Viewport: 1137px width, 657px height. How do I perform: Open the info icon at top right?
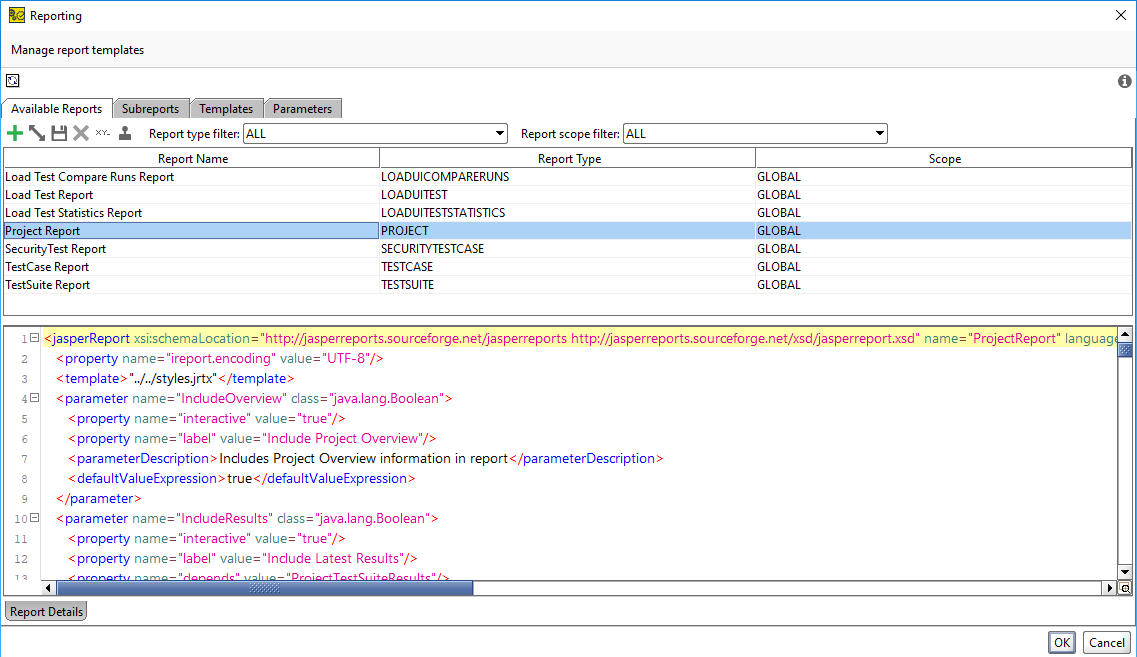1124,81
